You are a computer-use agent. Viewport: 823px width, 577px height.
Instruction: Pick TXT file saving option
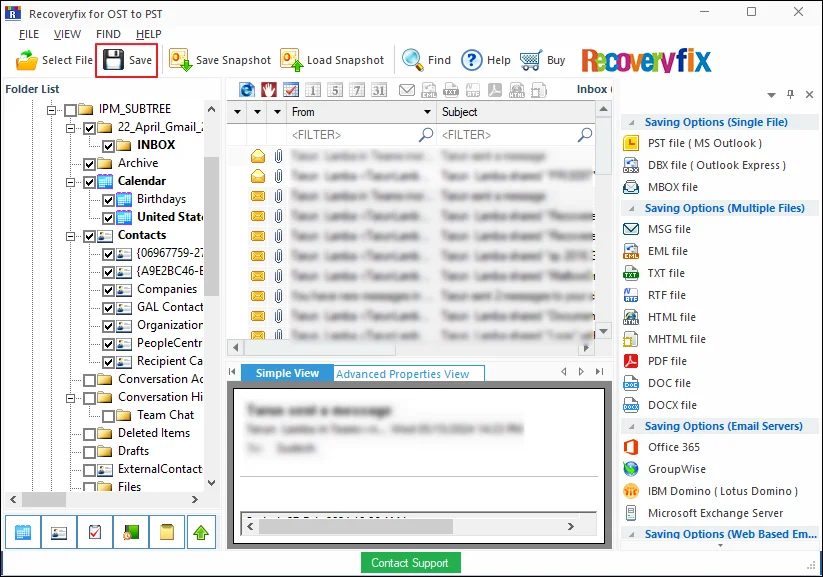coord(666,274)
